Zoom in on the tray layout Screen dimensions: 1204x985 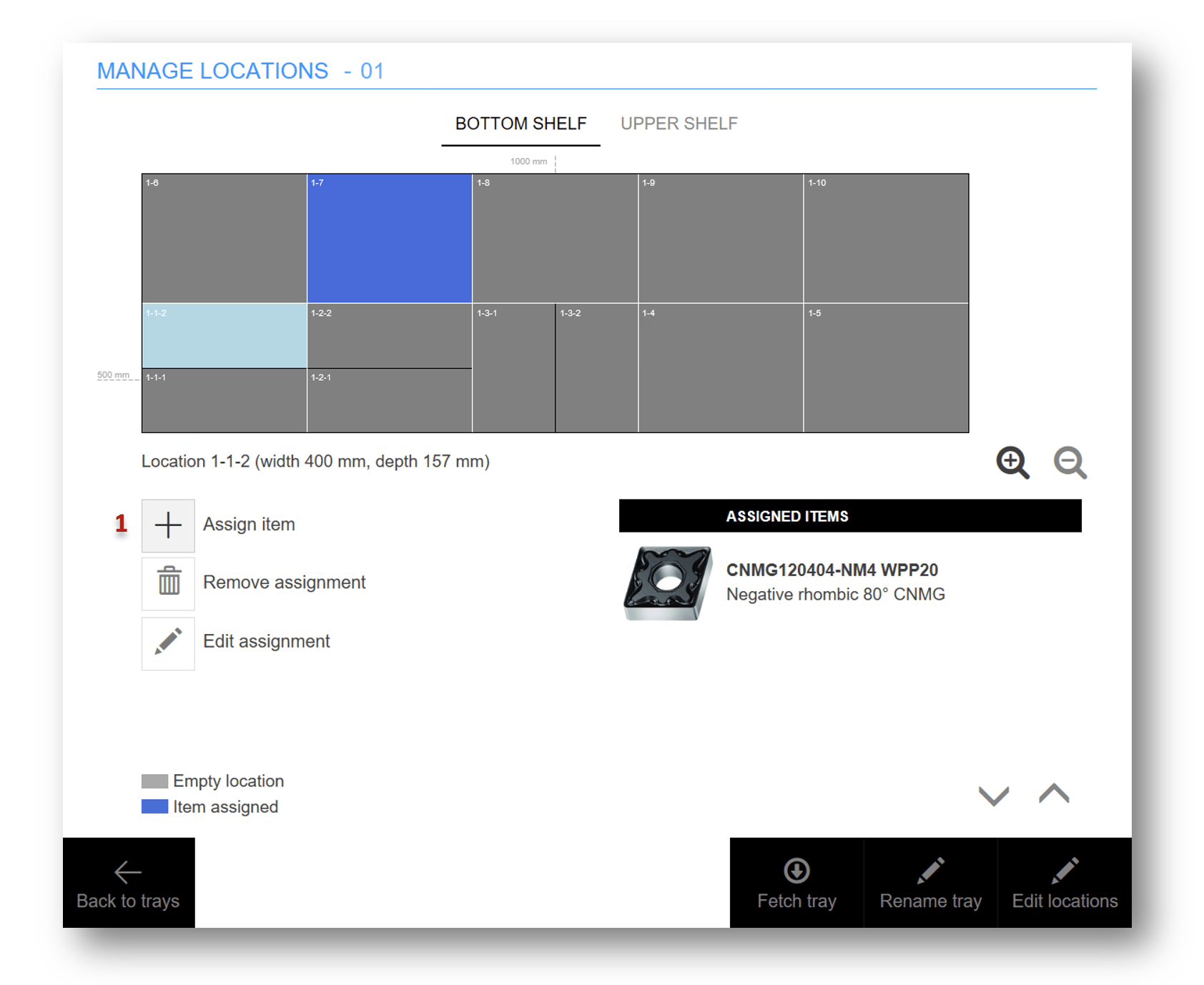[x=1012, y=462]
